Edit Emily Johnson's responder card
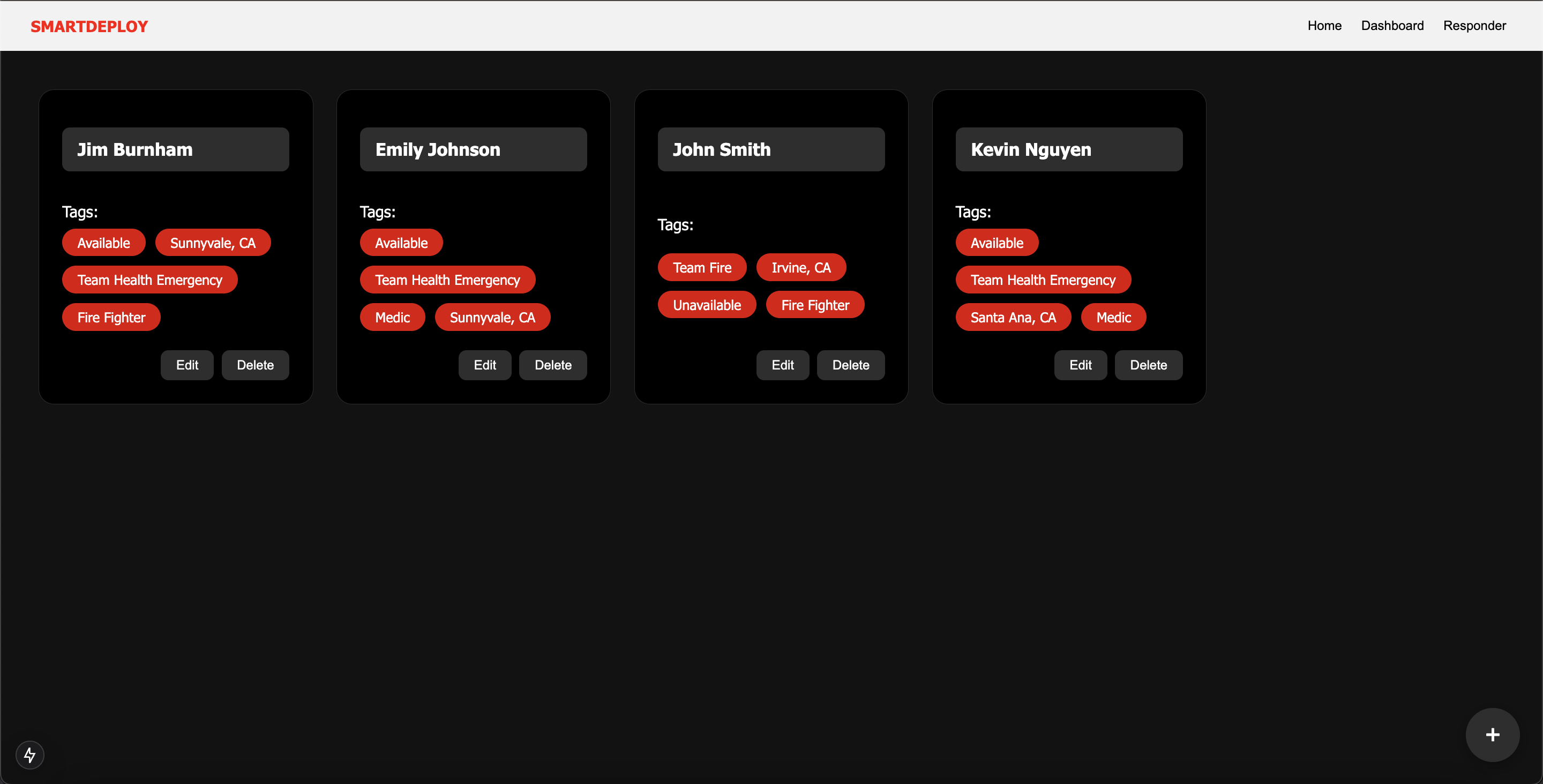Screen dimensions: 1543x784 click(484, 365)
